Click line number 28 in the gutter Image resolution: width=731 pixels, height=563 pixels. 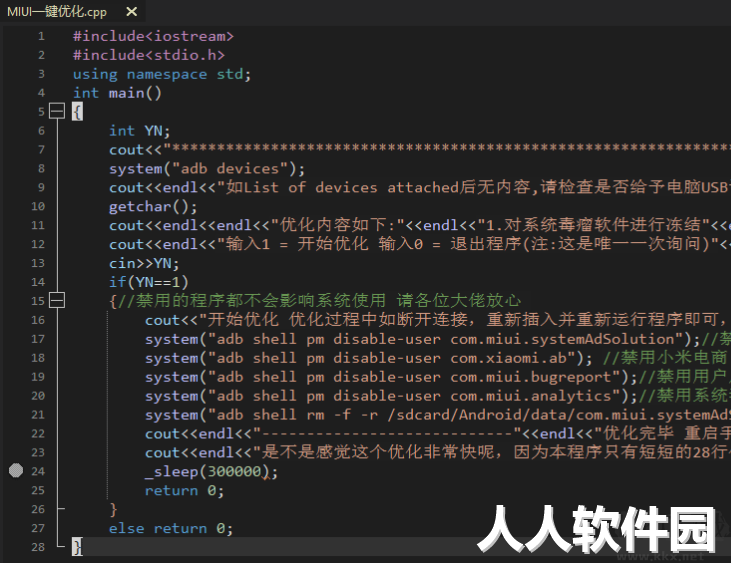click(38, 547)
